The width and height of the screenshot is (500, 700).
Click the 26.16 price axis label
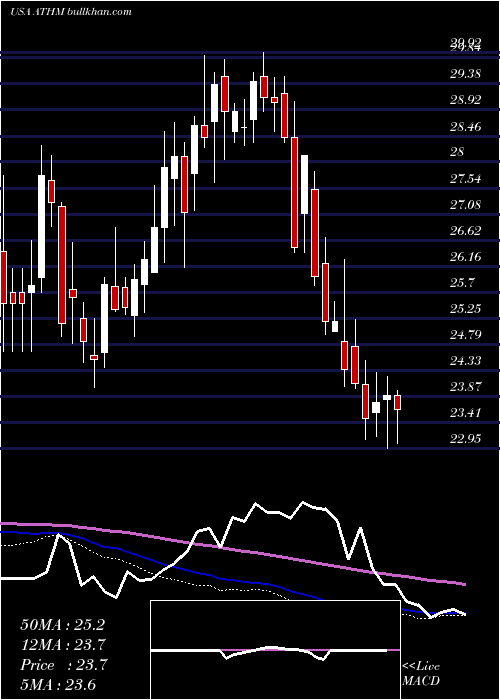click(465, 257)
